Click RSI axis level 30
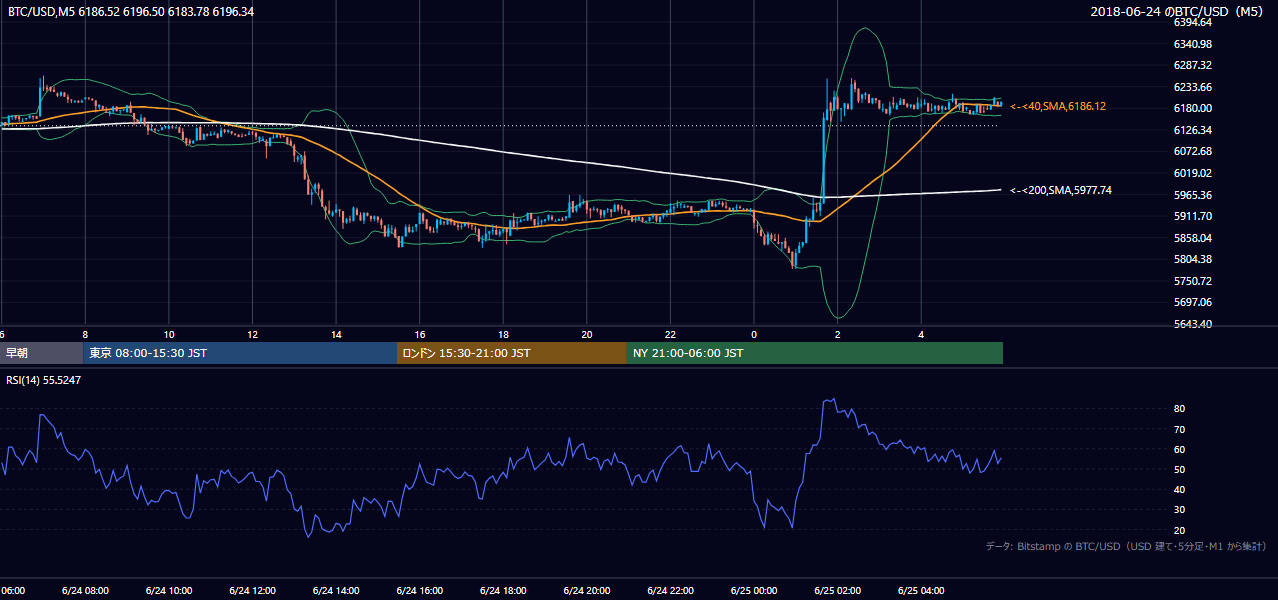The width and height of the screenshot is (1278, 600). coord(1180,510)
